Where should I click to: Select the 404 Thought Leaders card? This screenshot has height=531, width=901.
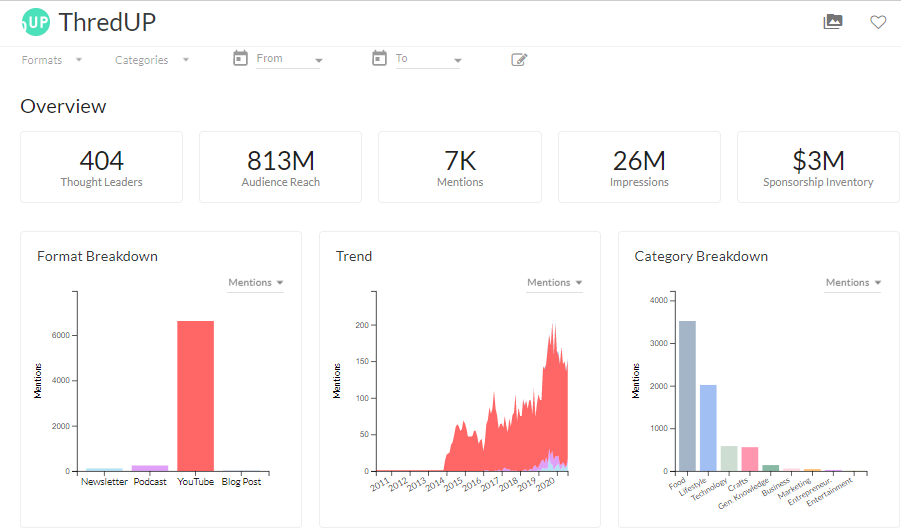pyautogui.click(x=102, y=167)
